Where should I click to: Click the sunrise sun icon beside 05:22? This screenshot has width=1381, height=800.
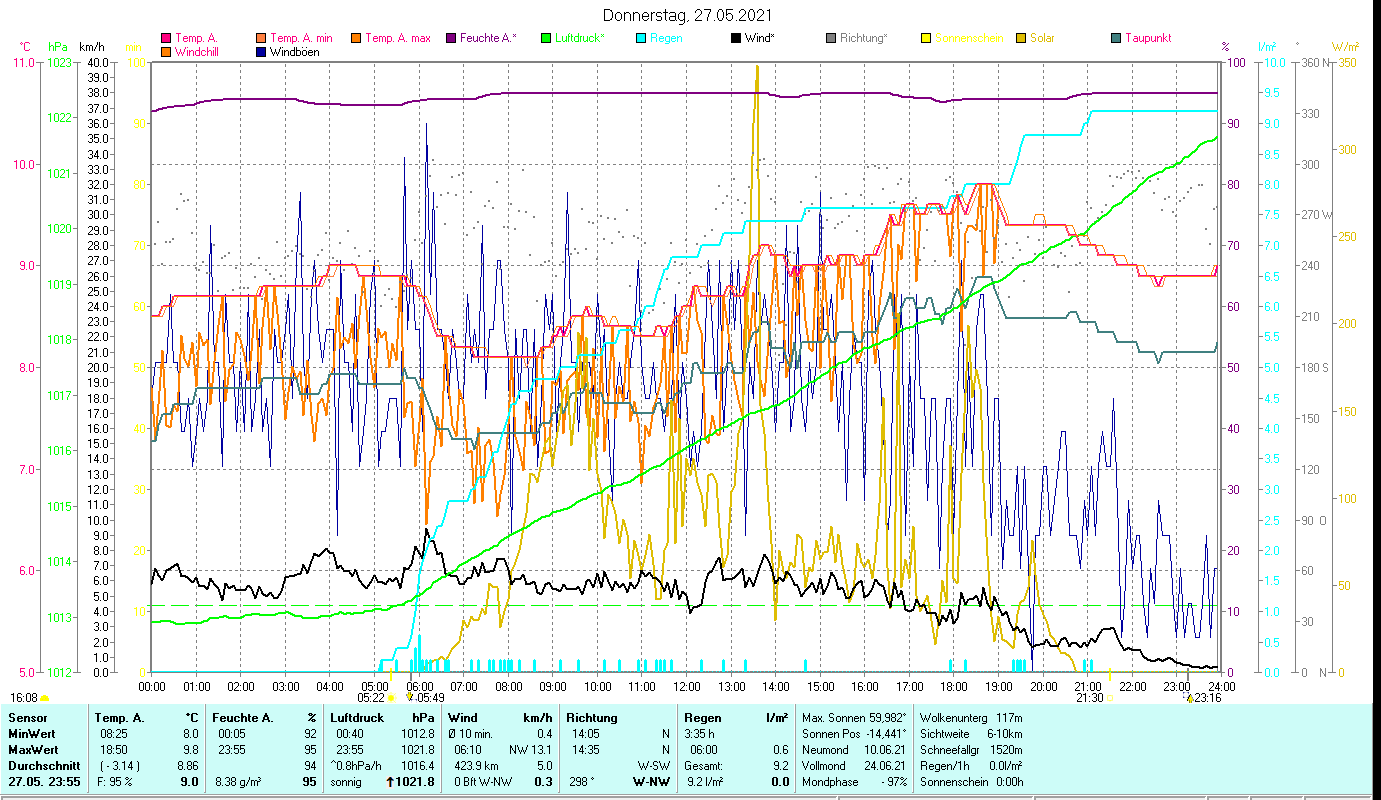click(391, 698)
